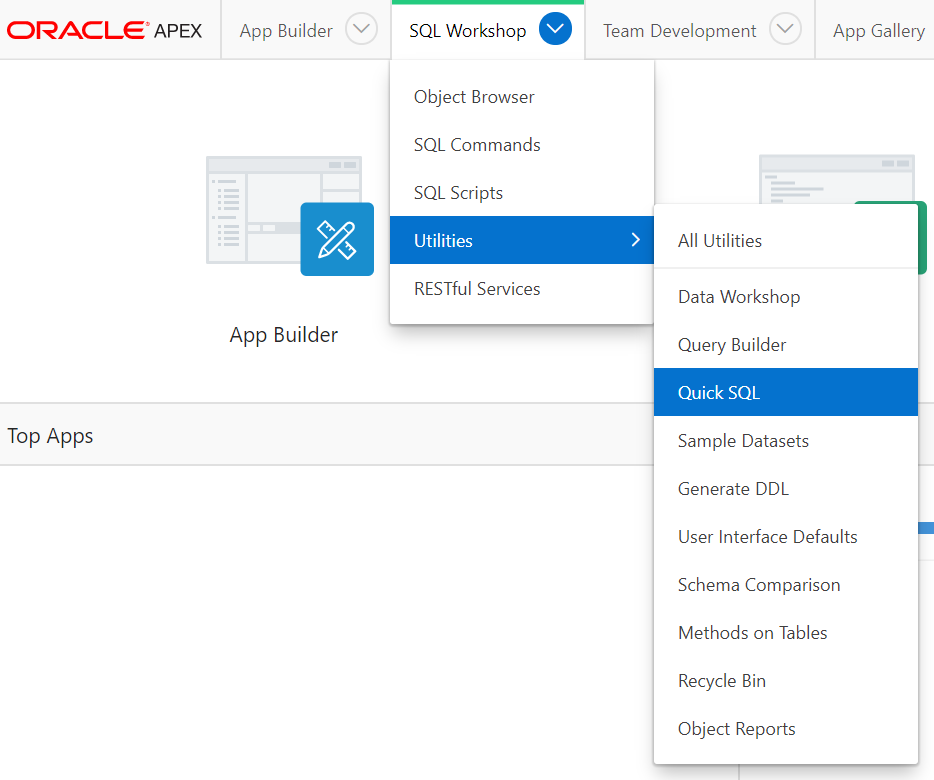Expand the App Builder dropdown arrow

click(x=361, y=30)
